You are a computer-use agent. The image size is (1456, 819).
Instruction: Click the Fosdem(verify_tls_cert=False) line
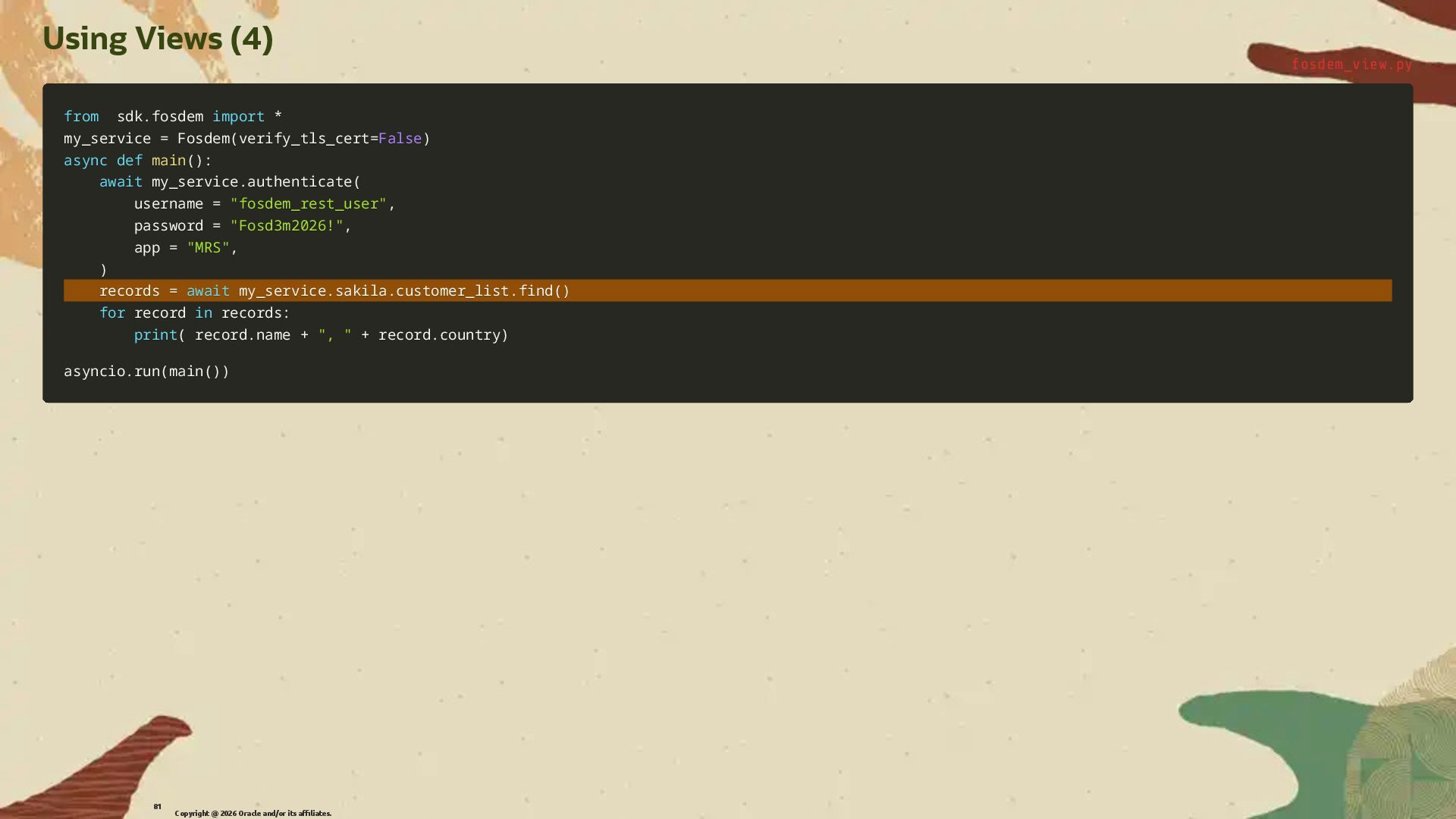click(x=246, y=139)
